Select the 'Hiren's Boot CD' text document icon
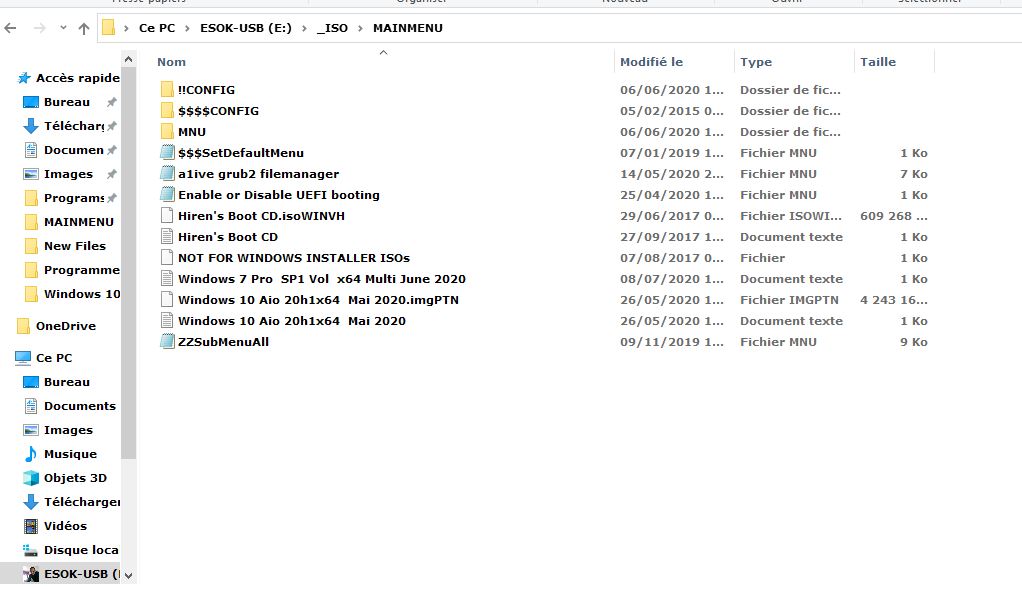This screenshot has width=1022, height=589. pos(167,237)
